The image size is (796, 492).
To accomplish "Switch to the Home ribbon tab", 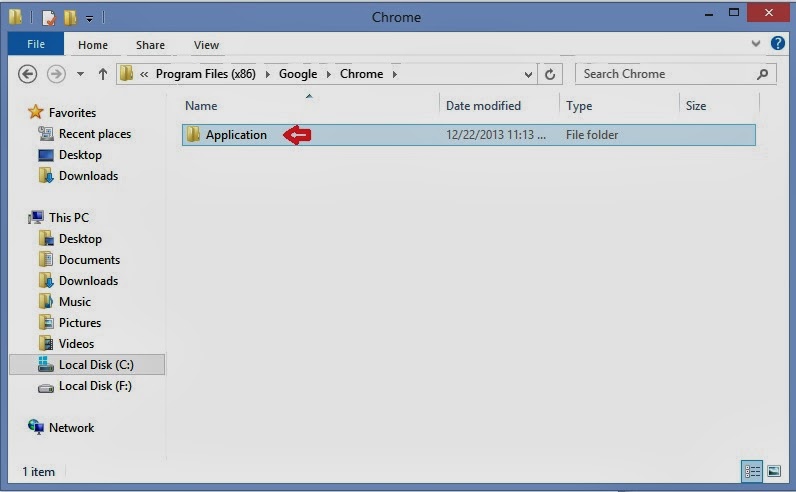I will (x=93, y=45).
